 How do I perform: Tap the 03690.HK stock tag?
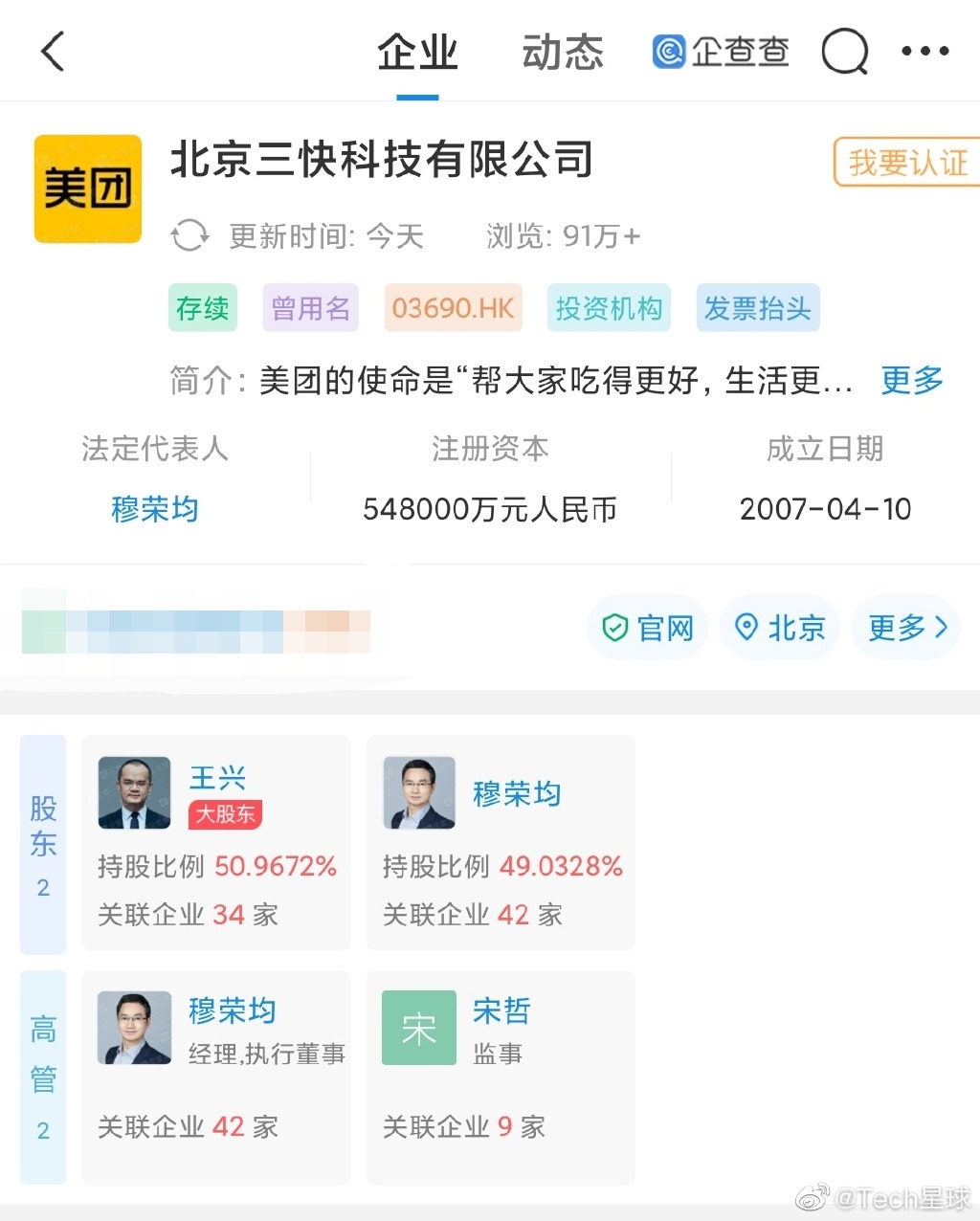[453, 308]
